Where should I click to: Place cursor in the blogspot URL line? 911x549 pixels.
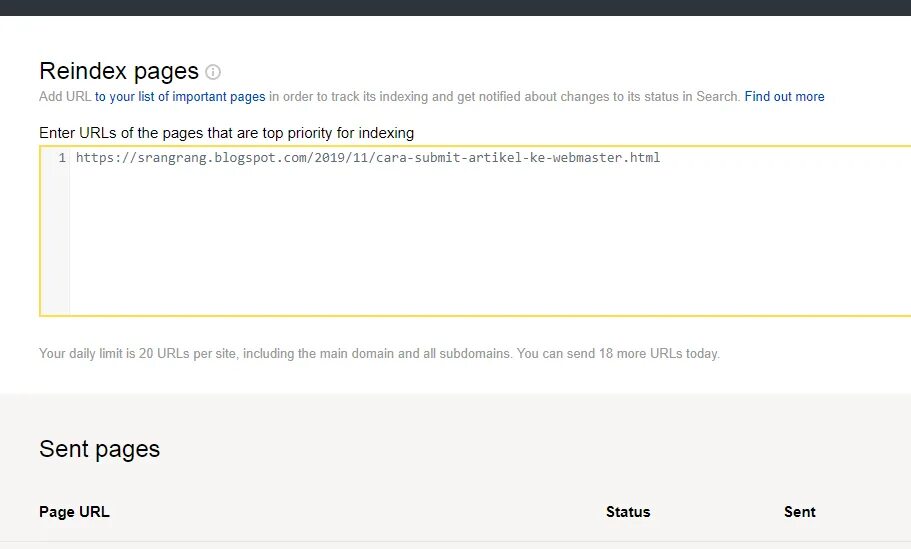[368, 158]
